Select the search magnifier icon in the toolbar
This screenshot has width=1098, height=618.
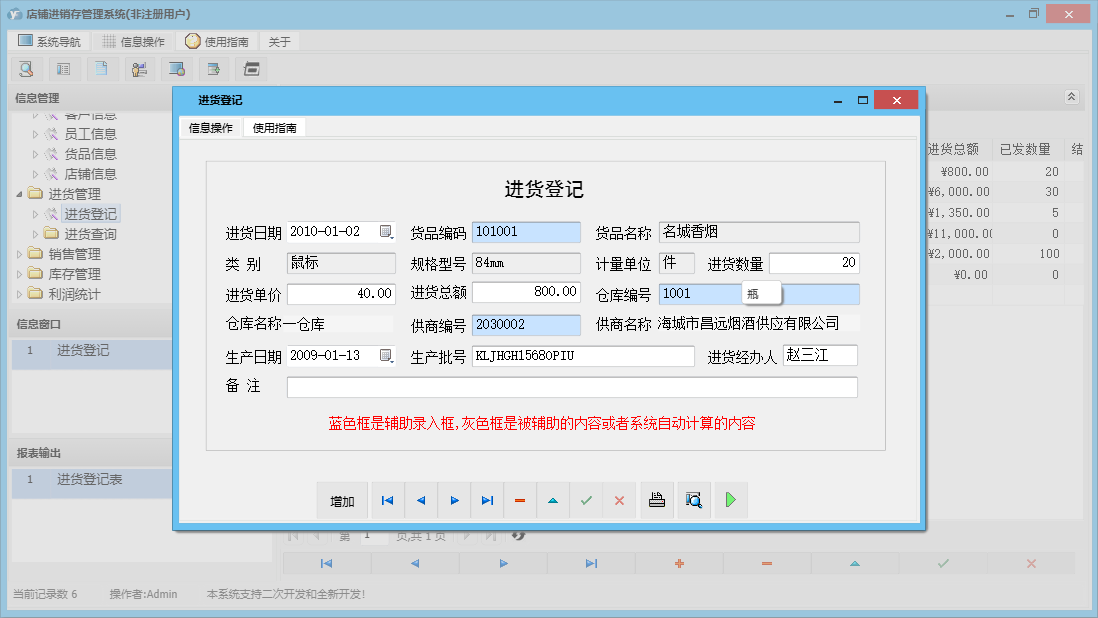coord(26,69)
